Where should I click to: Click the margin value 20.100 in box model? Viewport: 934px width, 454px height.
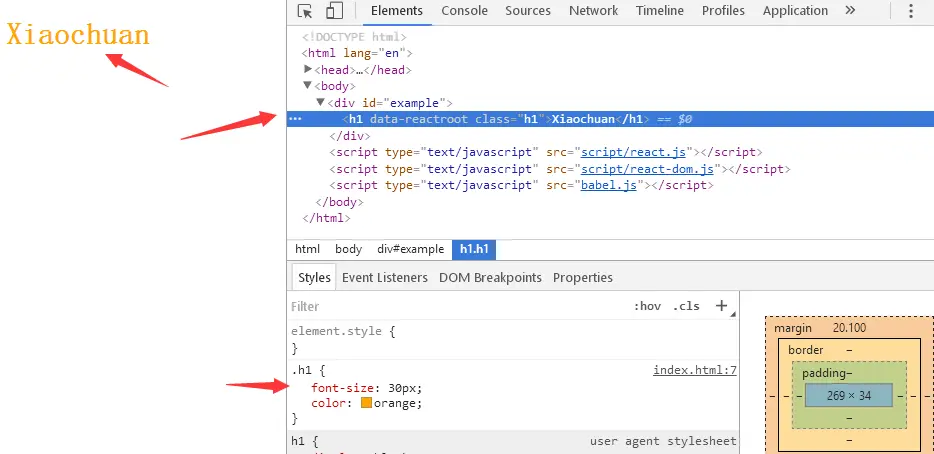pos(849,328)
